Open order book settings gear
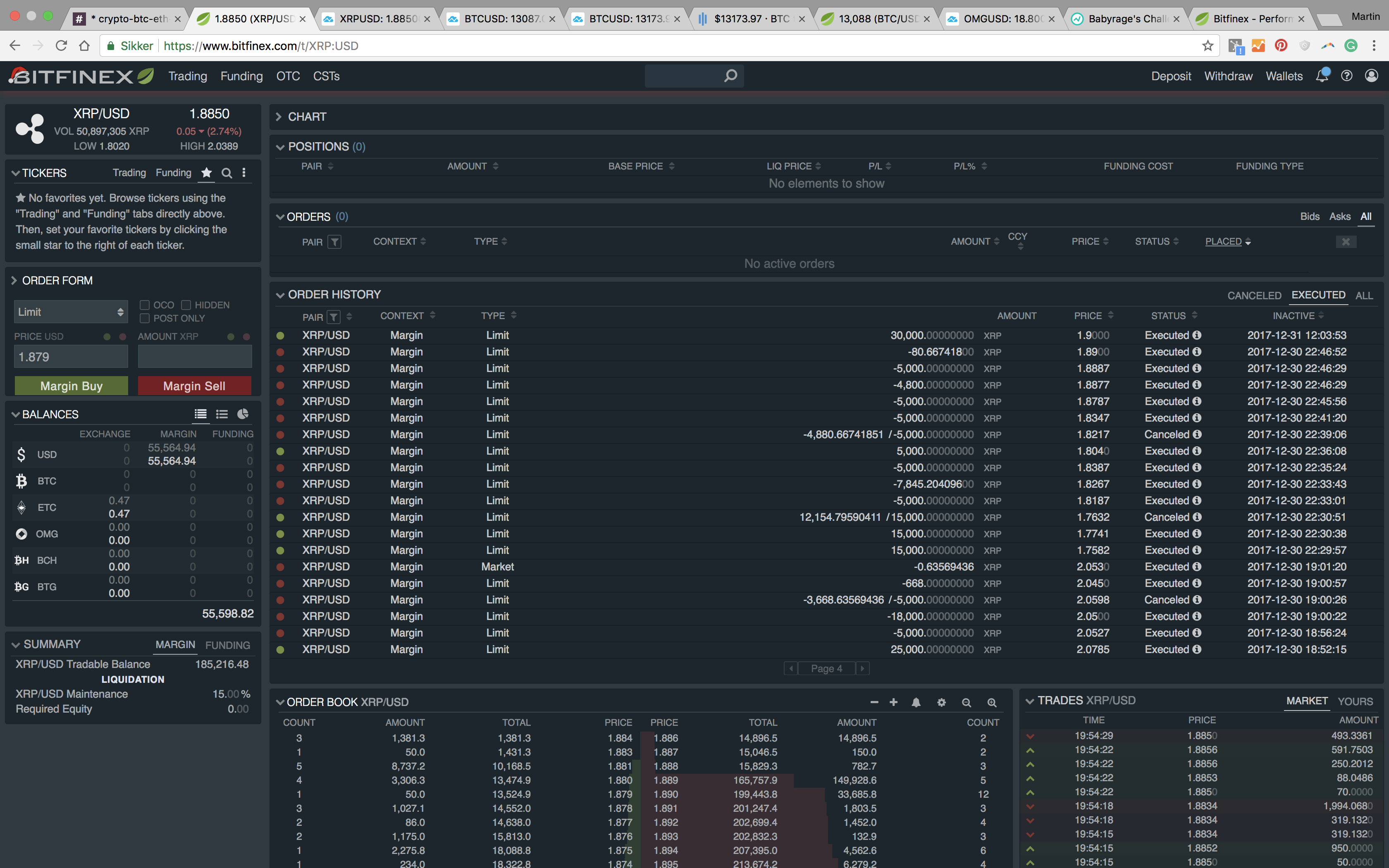Screen dimensions: 1389x868 coord(941,702)
